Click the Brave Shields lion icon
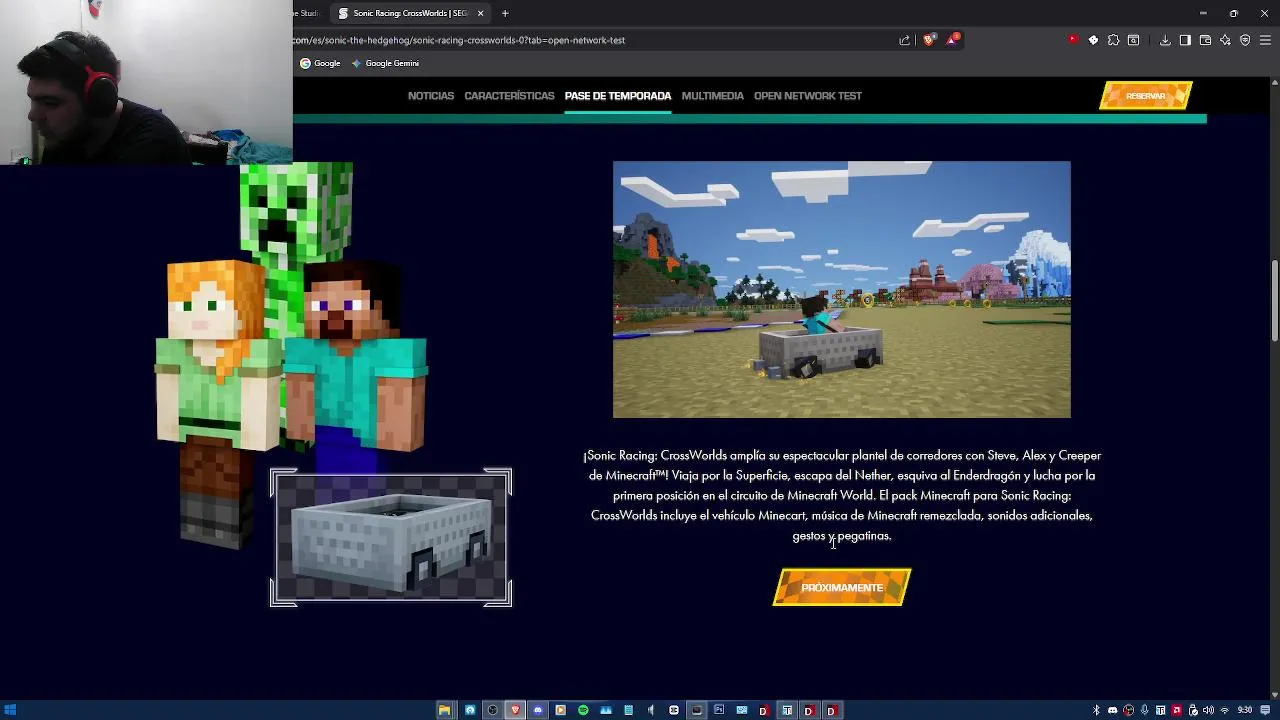The image size is (1280, 720). 929,40
